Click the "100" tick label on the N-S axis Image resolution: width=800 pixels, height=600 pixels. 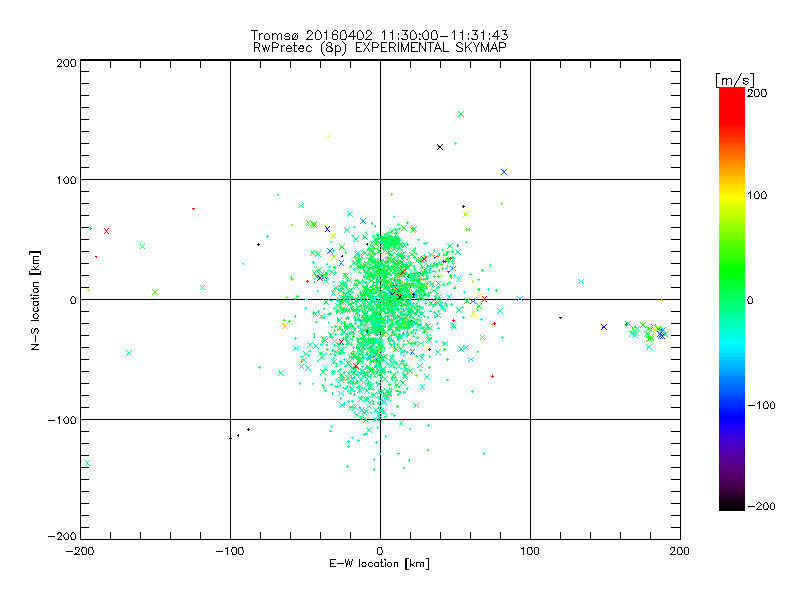66,180
